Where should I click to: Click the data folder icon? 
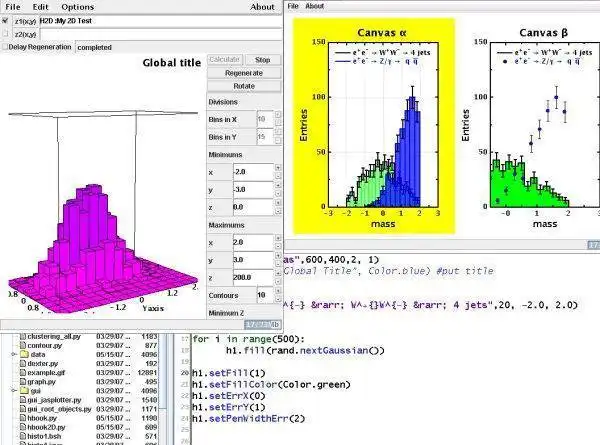pos(24,354)
